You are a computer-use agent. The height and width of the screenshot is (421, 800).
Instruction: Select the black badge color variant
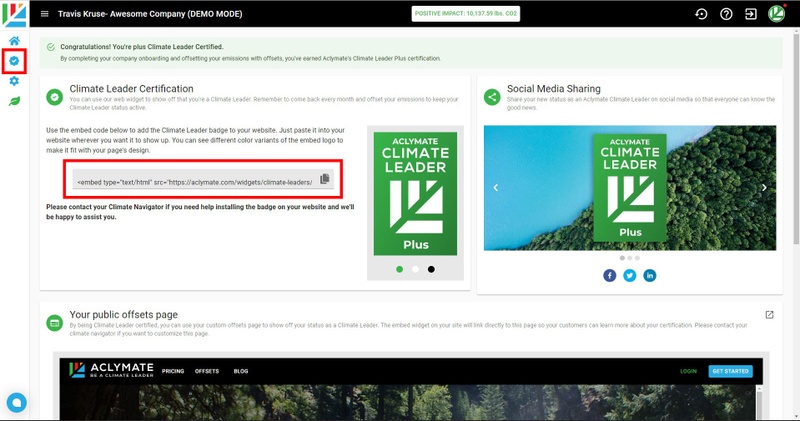431,269
